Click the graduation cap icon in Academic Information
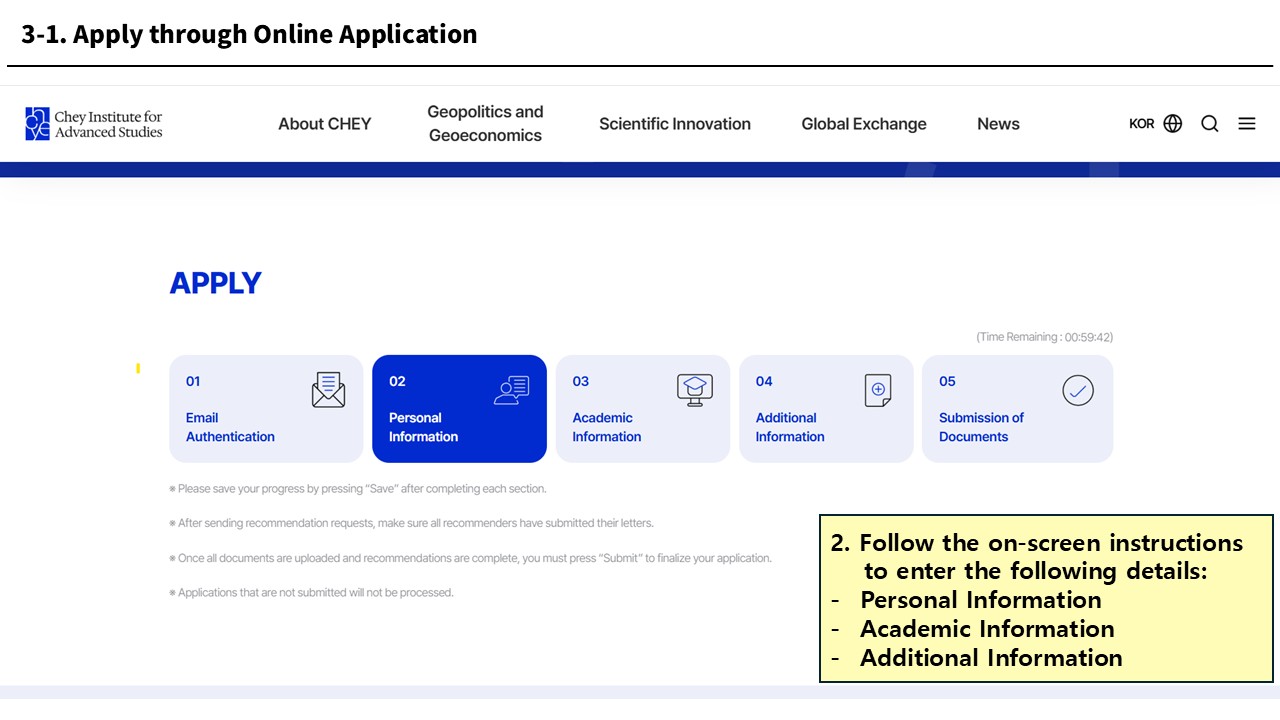The width and height of the screenshot is (1280, 720). pos(695,389)
